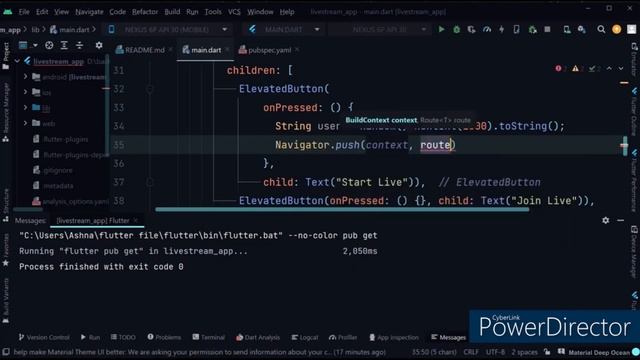Open the Refactor menu

coord(145,12)
